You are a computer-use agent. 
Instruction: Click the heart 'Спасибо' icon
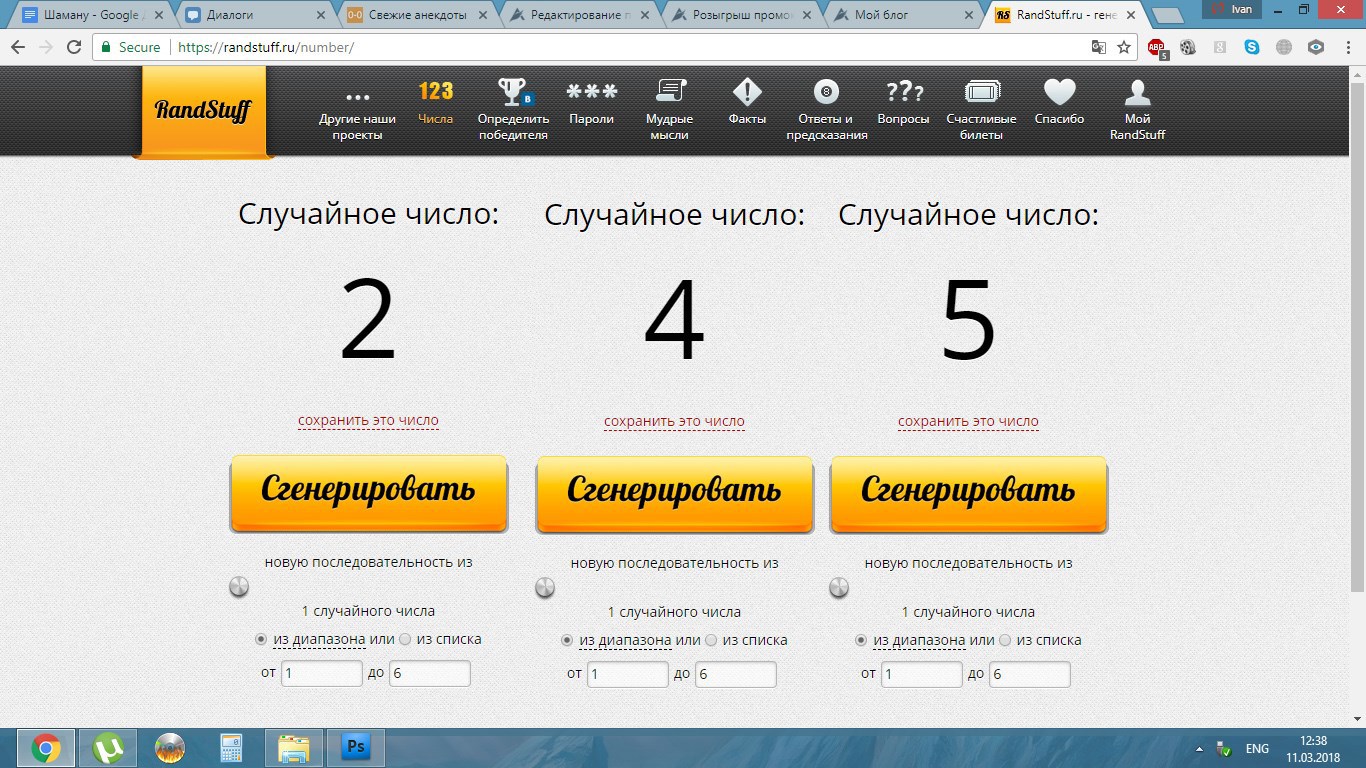pos(1059,93)
